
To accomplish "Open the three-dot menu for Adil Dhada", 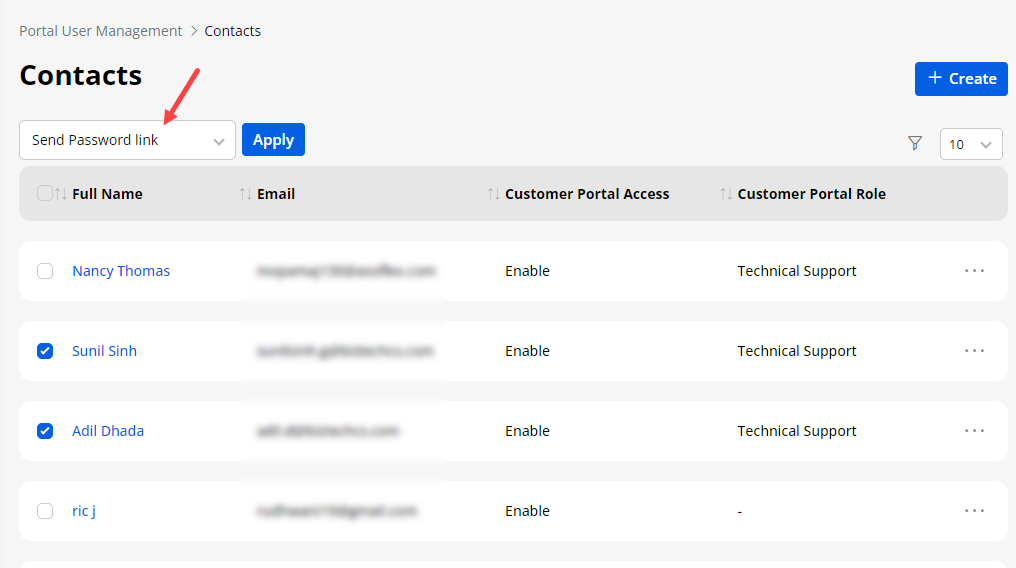I will pos(974,431).
